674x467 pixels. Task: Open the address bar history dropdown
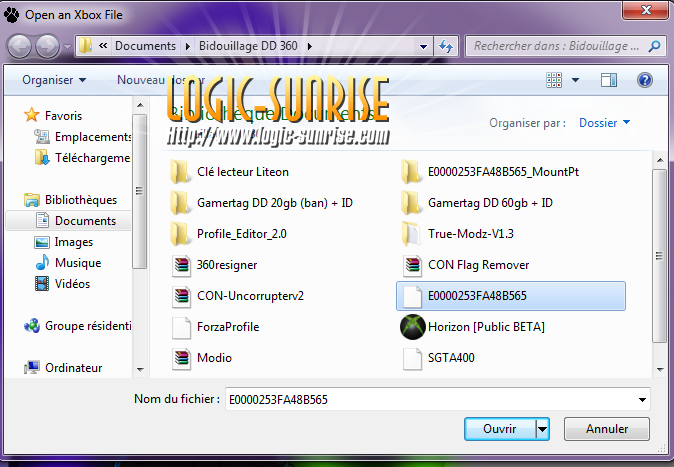(x=423, y=46)
